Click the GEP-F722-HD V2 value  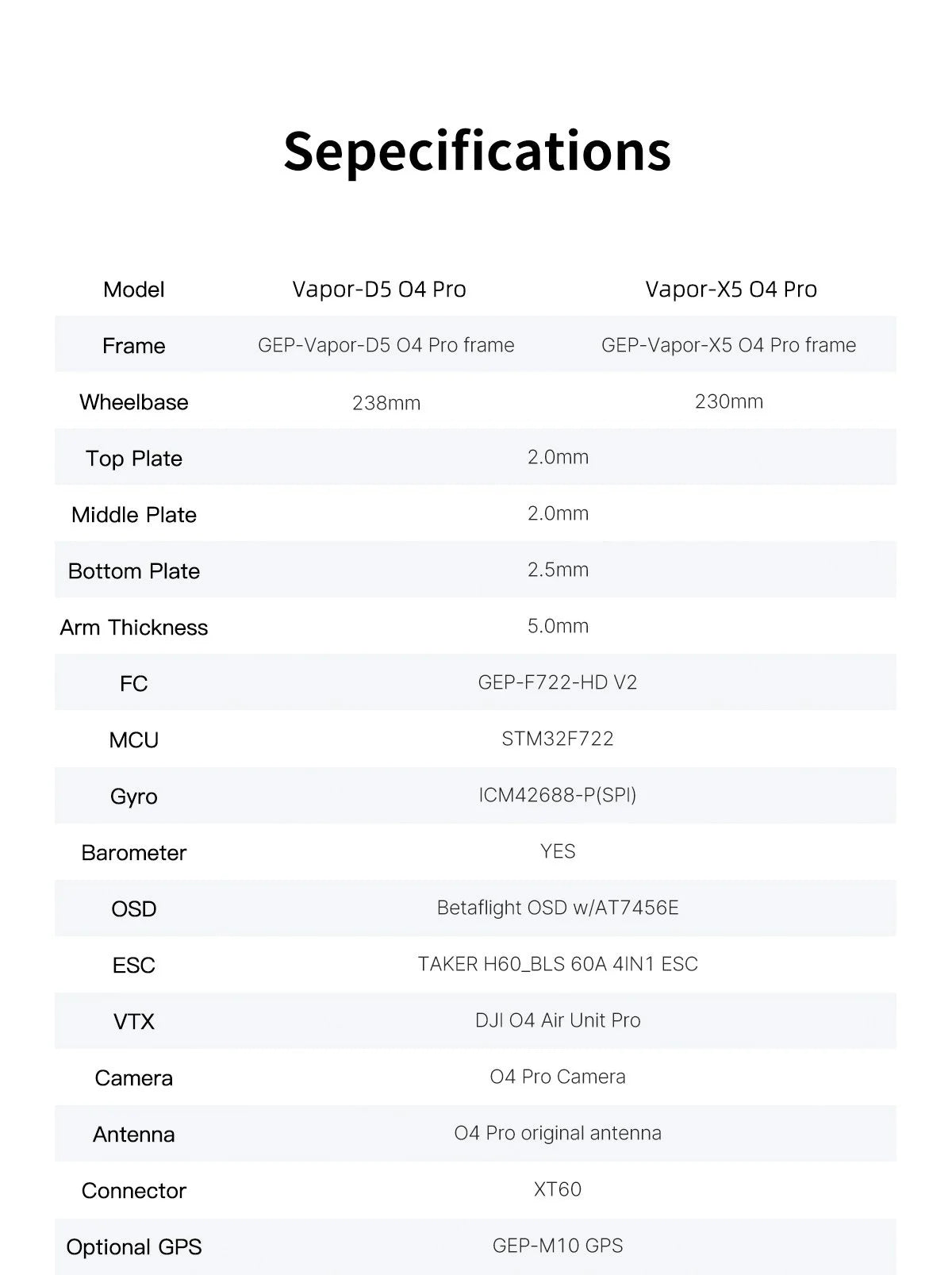(x=558, y=682)
